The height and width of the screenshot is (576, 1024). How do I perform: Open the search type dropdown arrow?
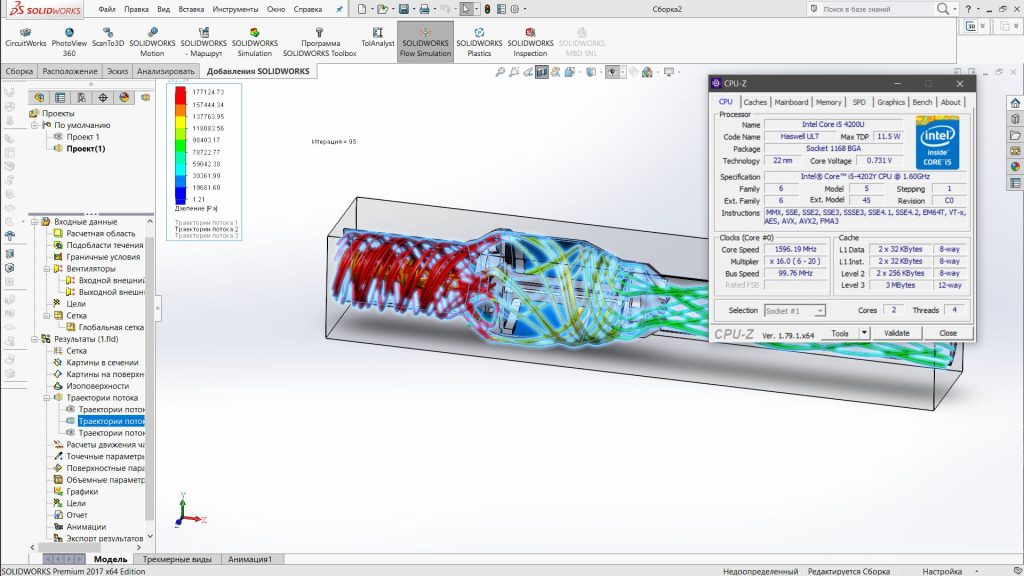click(x=955, y=9)
